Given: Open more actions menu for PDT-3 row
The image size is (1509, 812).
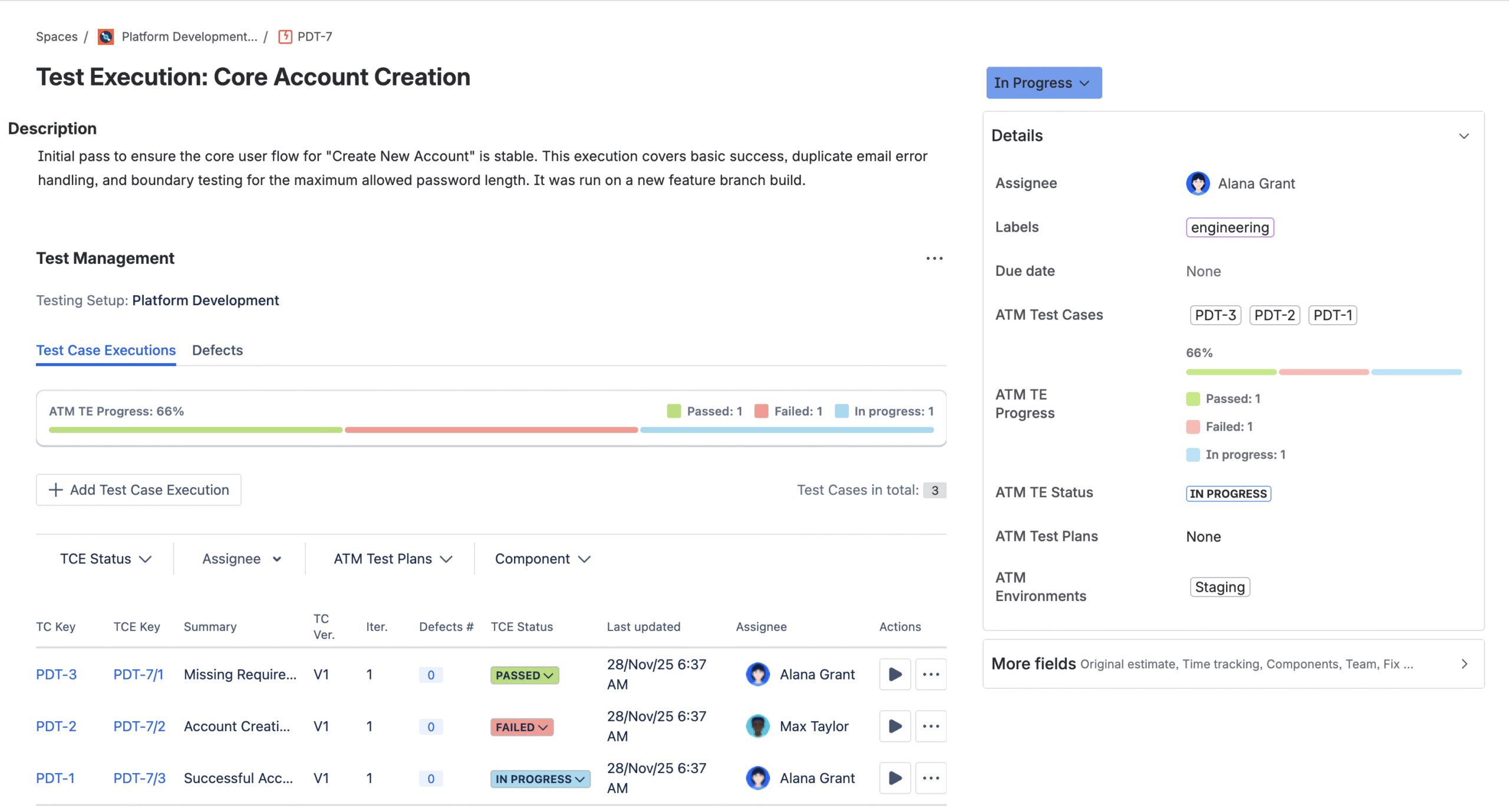Looking at the screenshot, I should point(930,674).
